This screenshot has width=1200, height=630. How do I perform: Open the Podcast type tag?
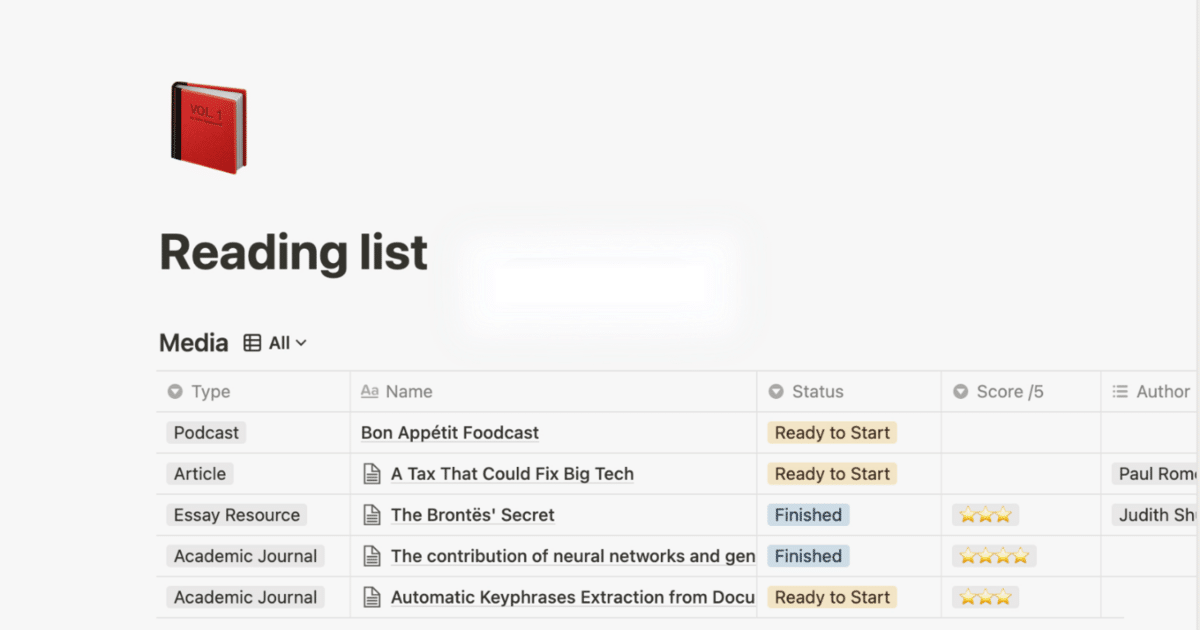206,433
